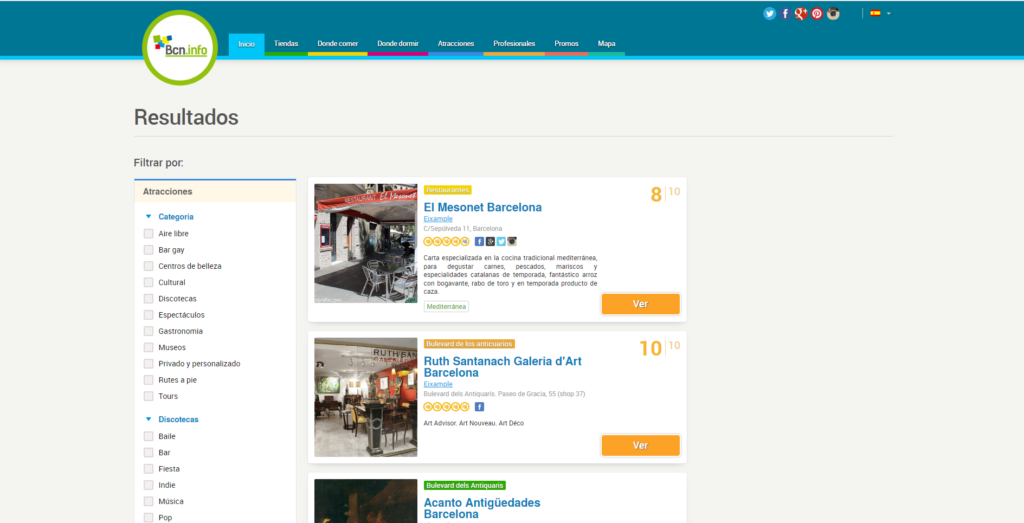Open the El Mesonet Barcelona title link
The height and width of the screenshot is (523, 1024).
tap(483, 208)
